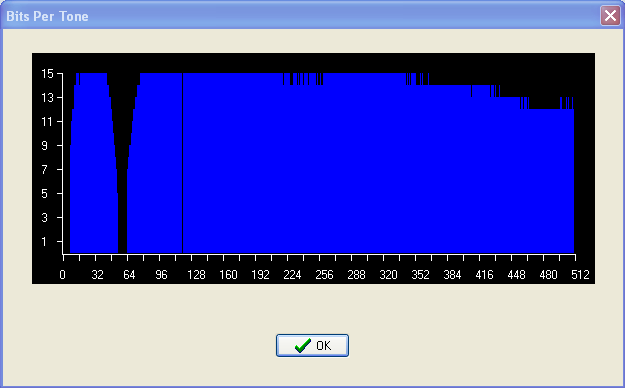625x388 pixels.
Task: Click the x-axis label "352"
Action: click(421, 275)
